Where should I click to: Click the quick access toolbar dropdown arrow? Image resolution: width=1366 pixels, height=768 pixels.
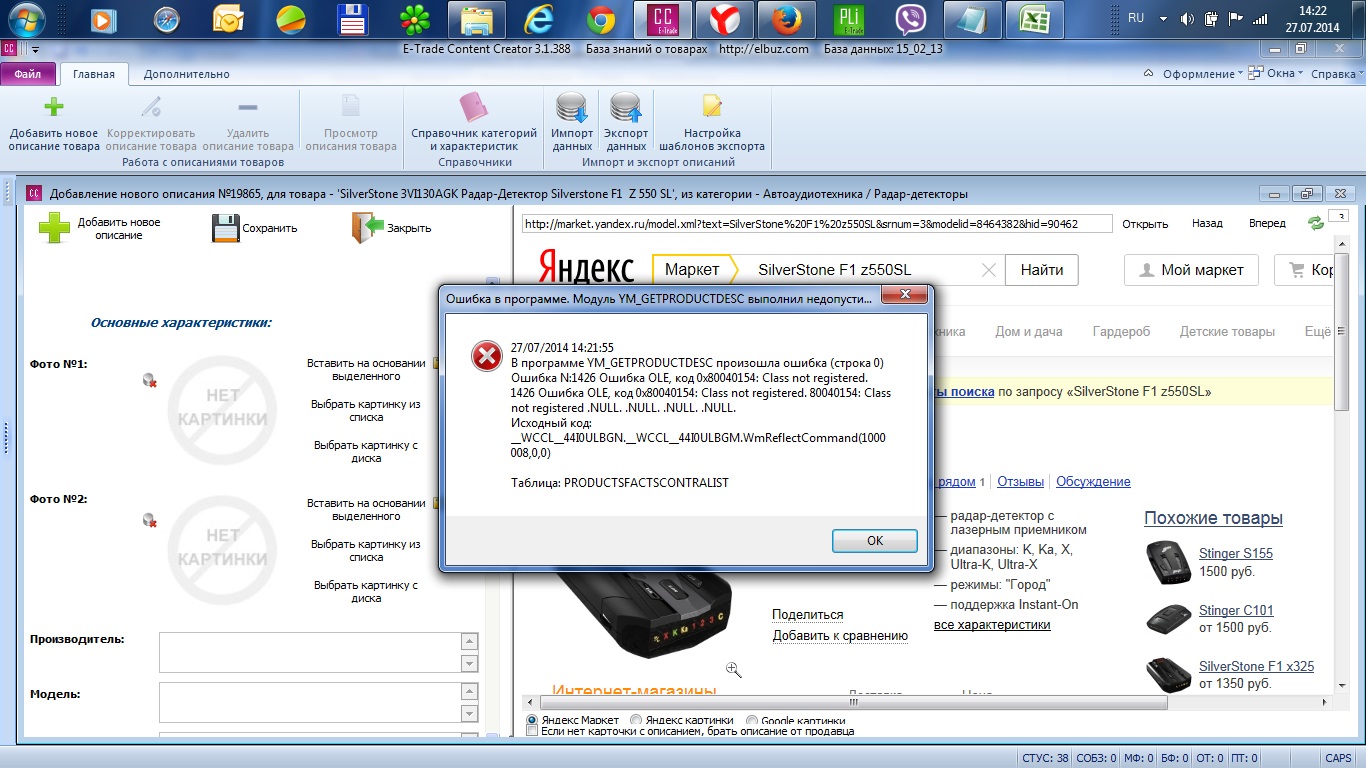(35, 48)
